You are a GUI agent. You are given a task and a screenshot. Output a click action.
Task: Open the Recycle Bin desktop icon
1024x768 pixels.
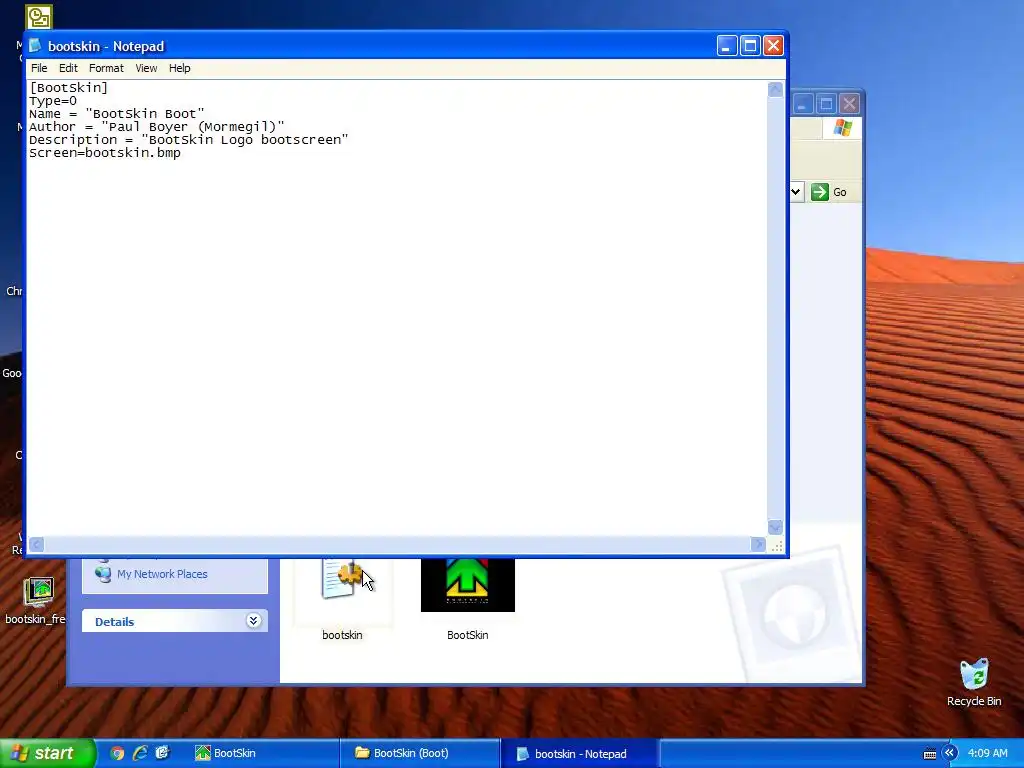pyautogui.click(x=974, y=674)
